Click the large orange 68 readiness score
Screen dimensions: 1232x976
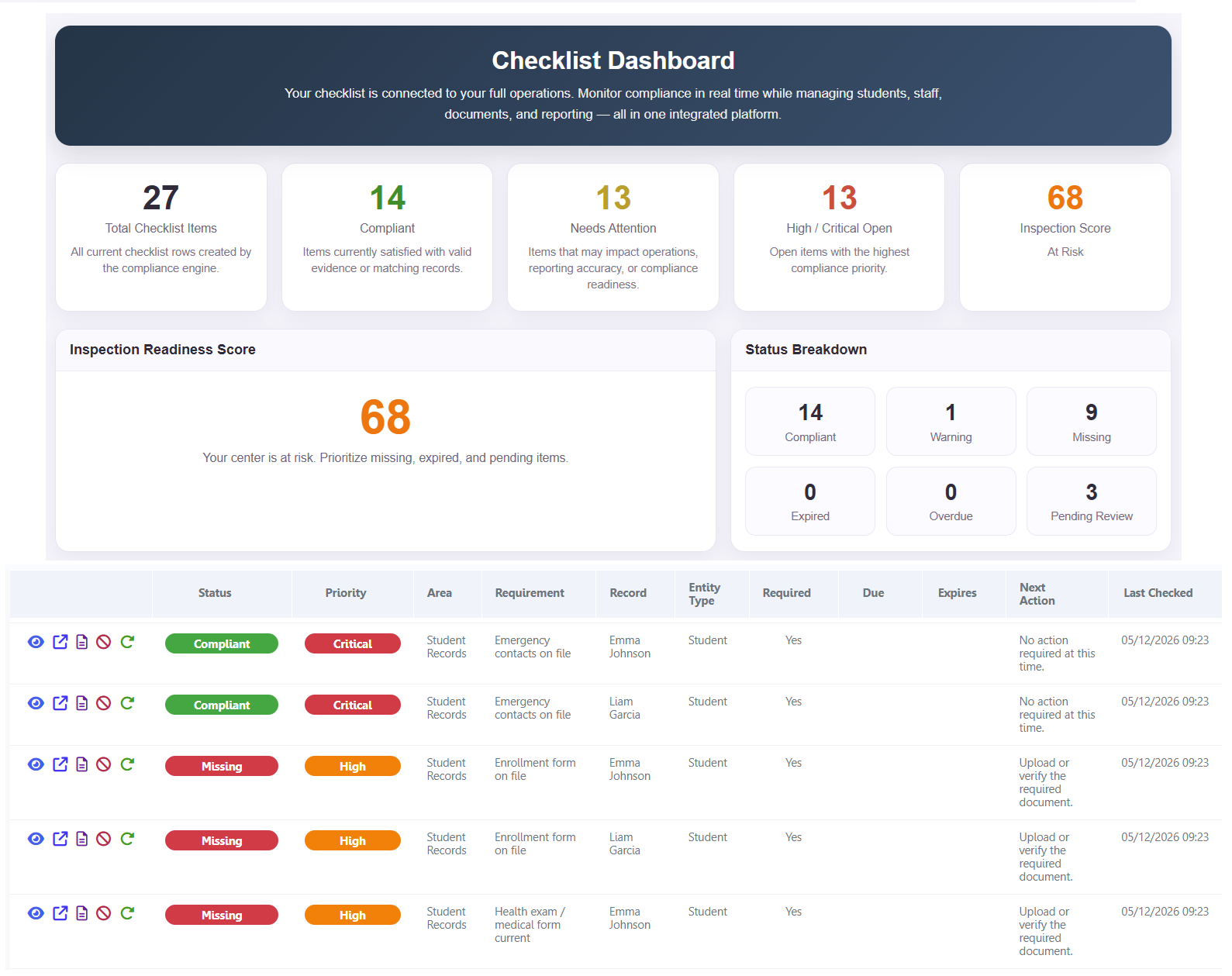pyautogui.click(x=385, y=417)
